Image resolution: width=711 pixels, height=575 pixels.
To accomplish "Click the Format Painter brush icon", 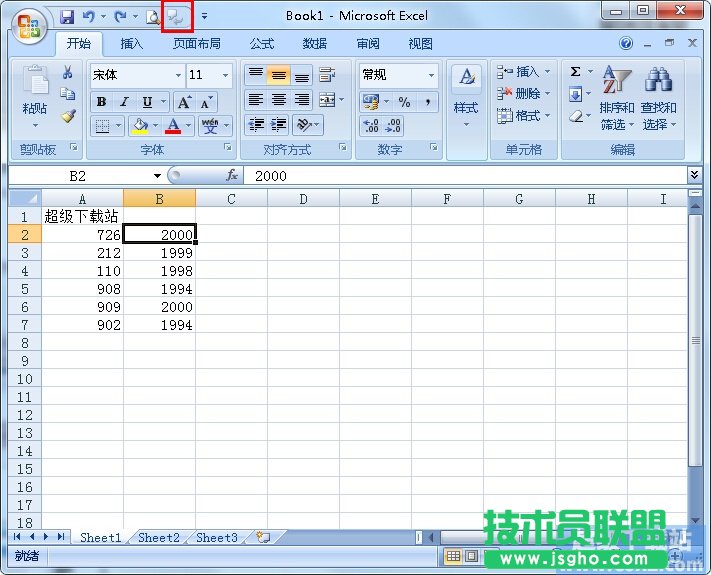I will point(68,116).
